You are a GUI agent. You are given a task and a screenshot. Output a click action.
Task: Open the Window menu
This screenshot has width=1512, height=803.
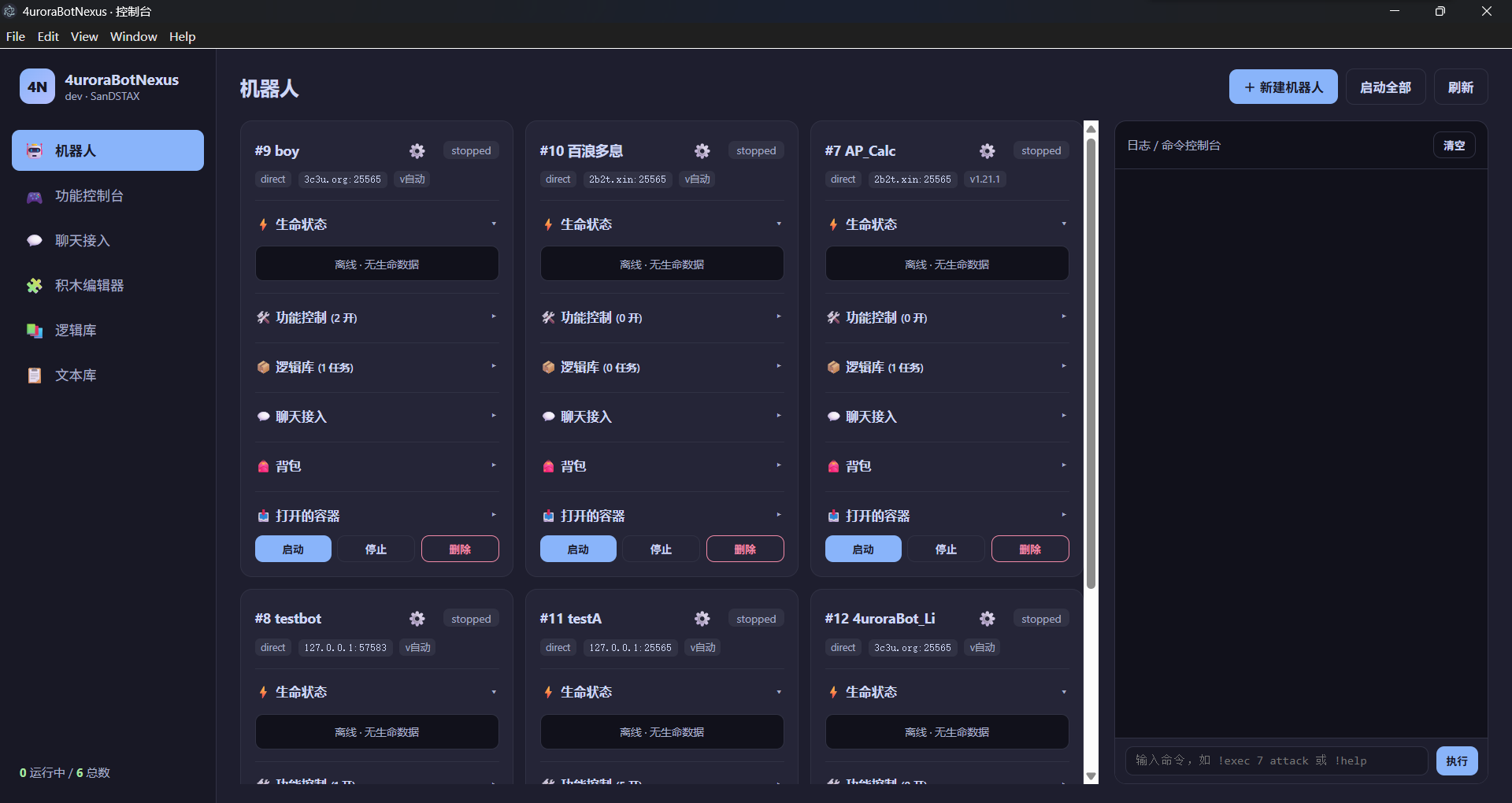pyautogui.click(x=134, y=36)
